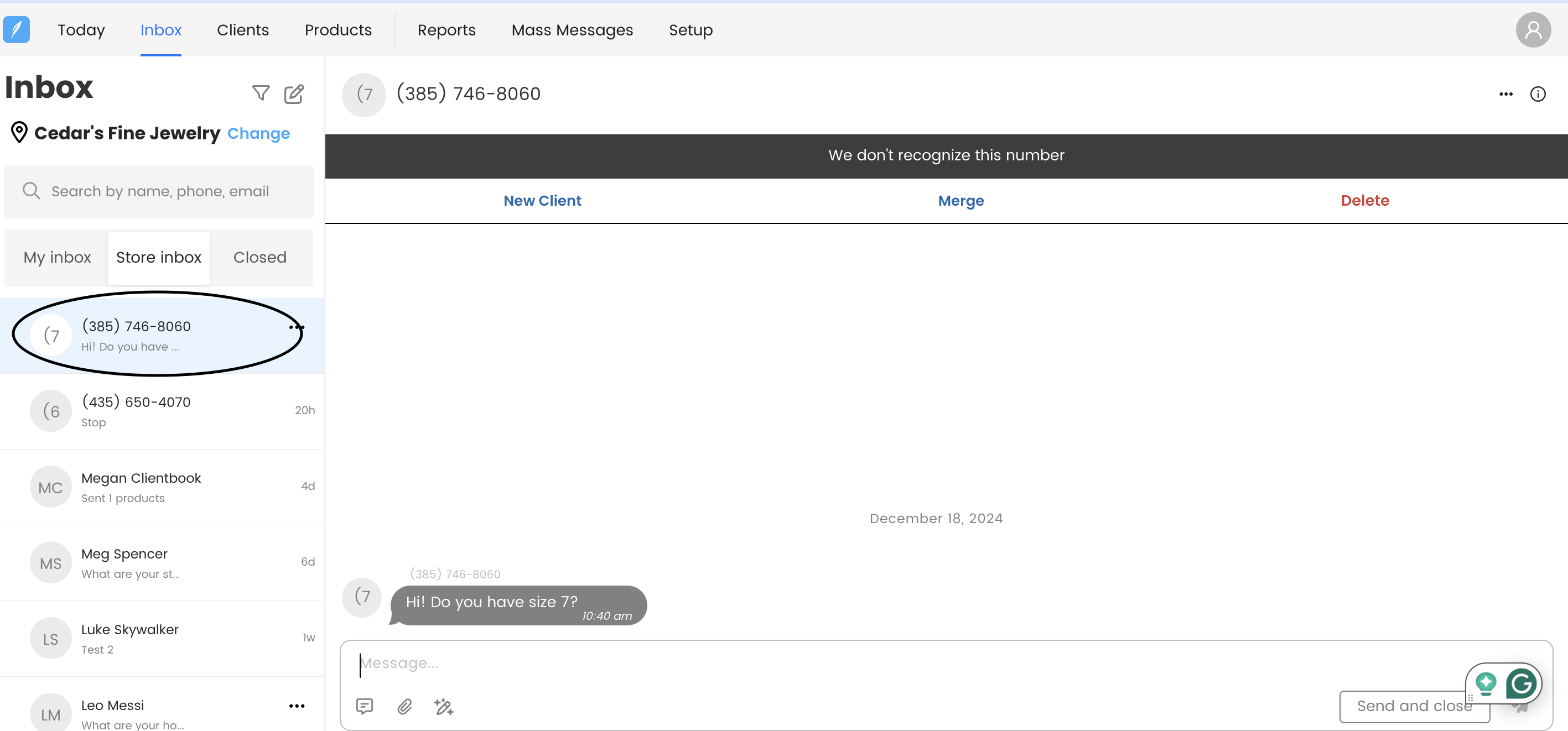Screen dimensions: 1568x731
Task: Switch to the My inbox tab
Action: coord(57,257)
